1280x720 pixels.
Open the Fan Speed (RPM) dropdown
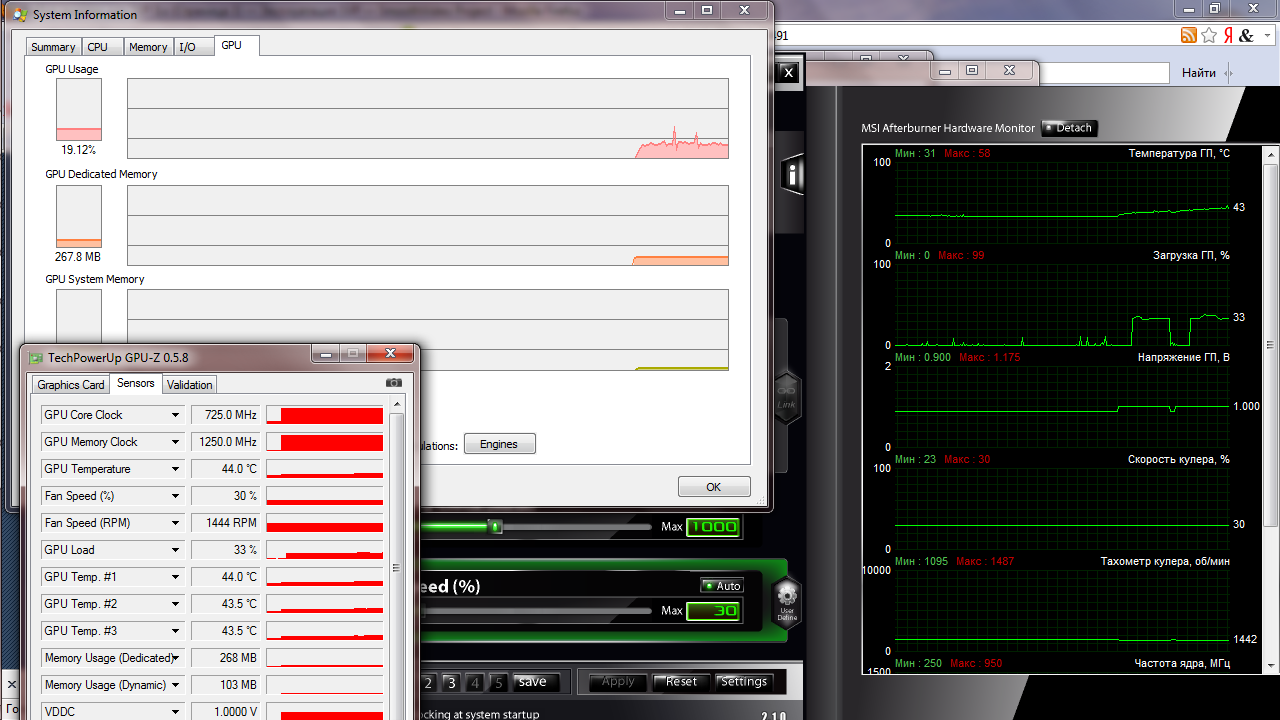175,523
